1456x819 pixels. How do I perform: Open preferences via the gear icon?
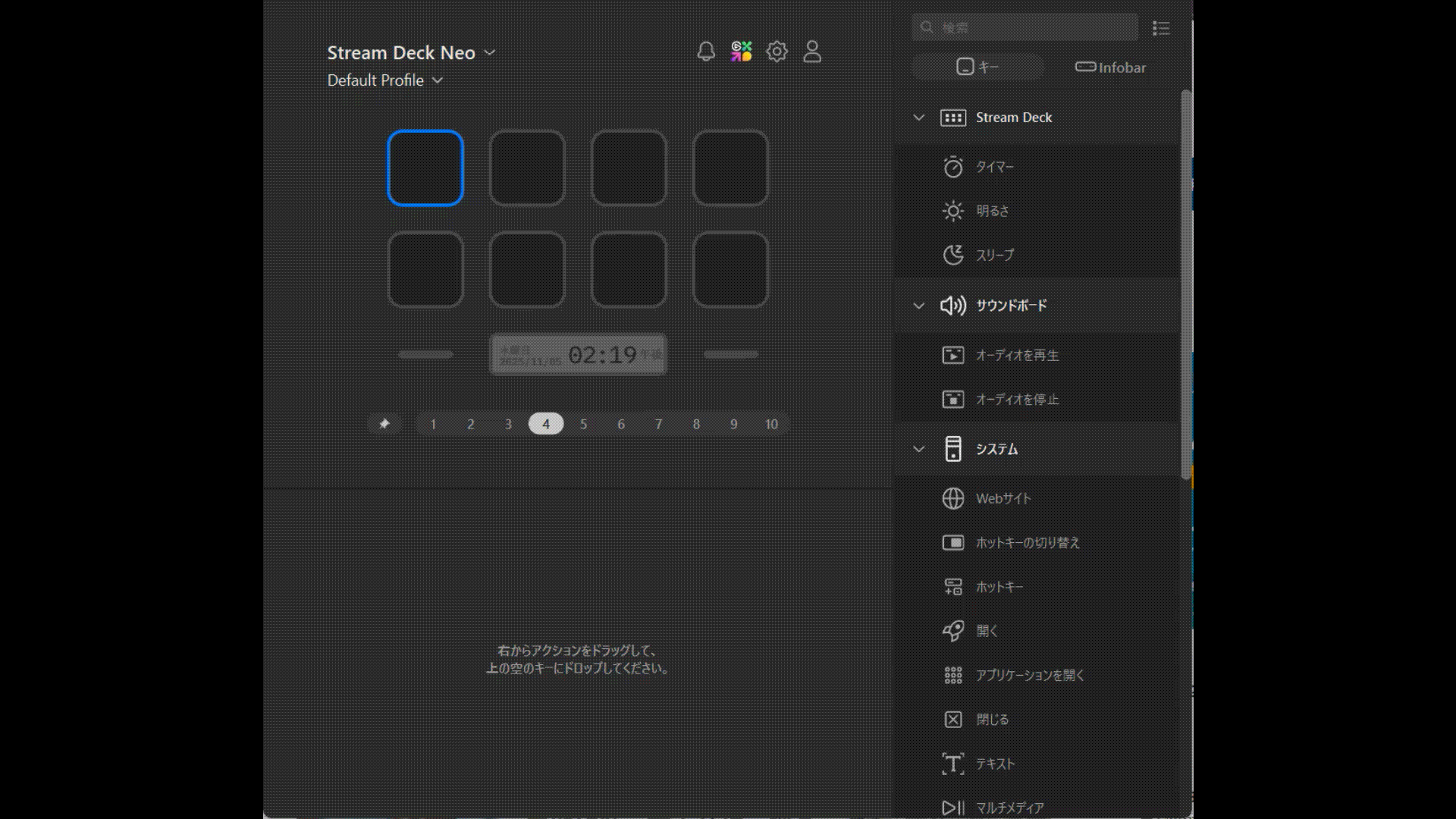click(x=777, y=52)
